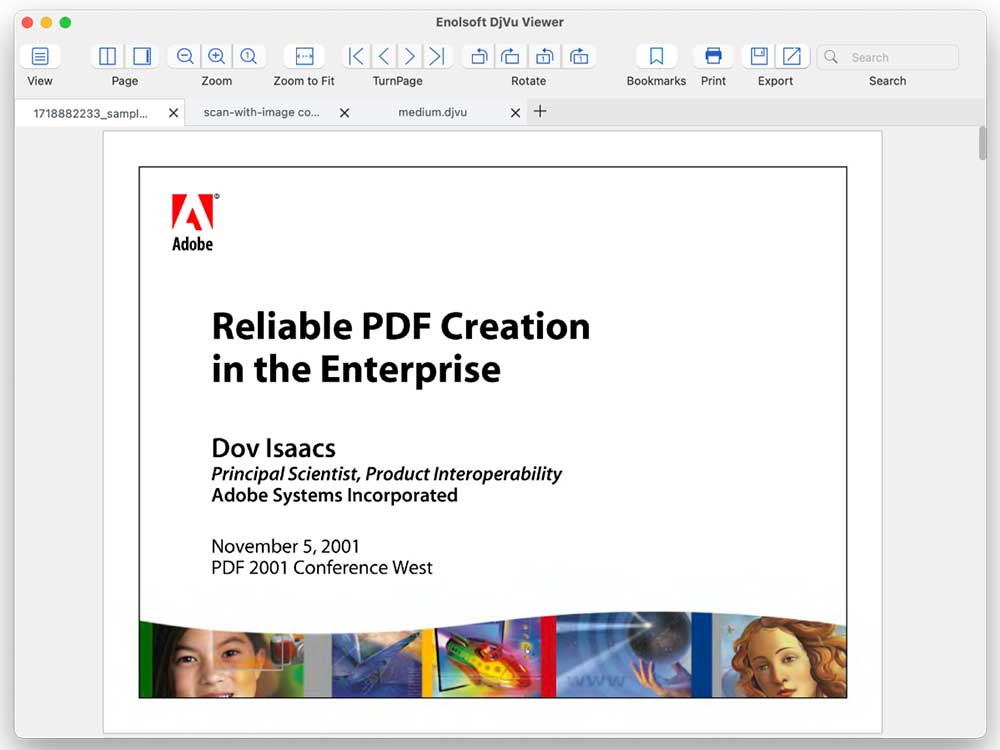Image resolution: width=1000 pixels, height=750 pixels.
Task: Print the current document
Action: (x=713, y=56)
